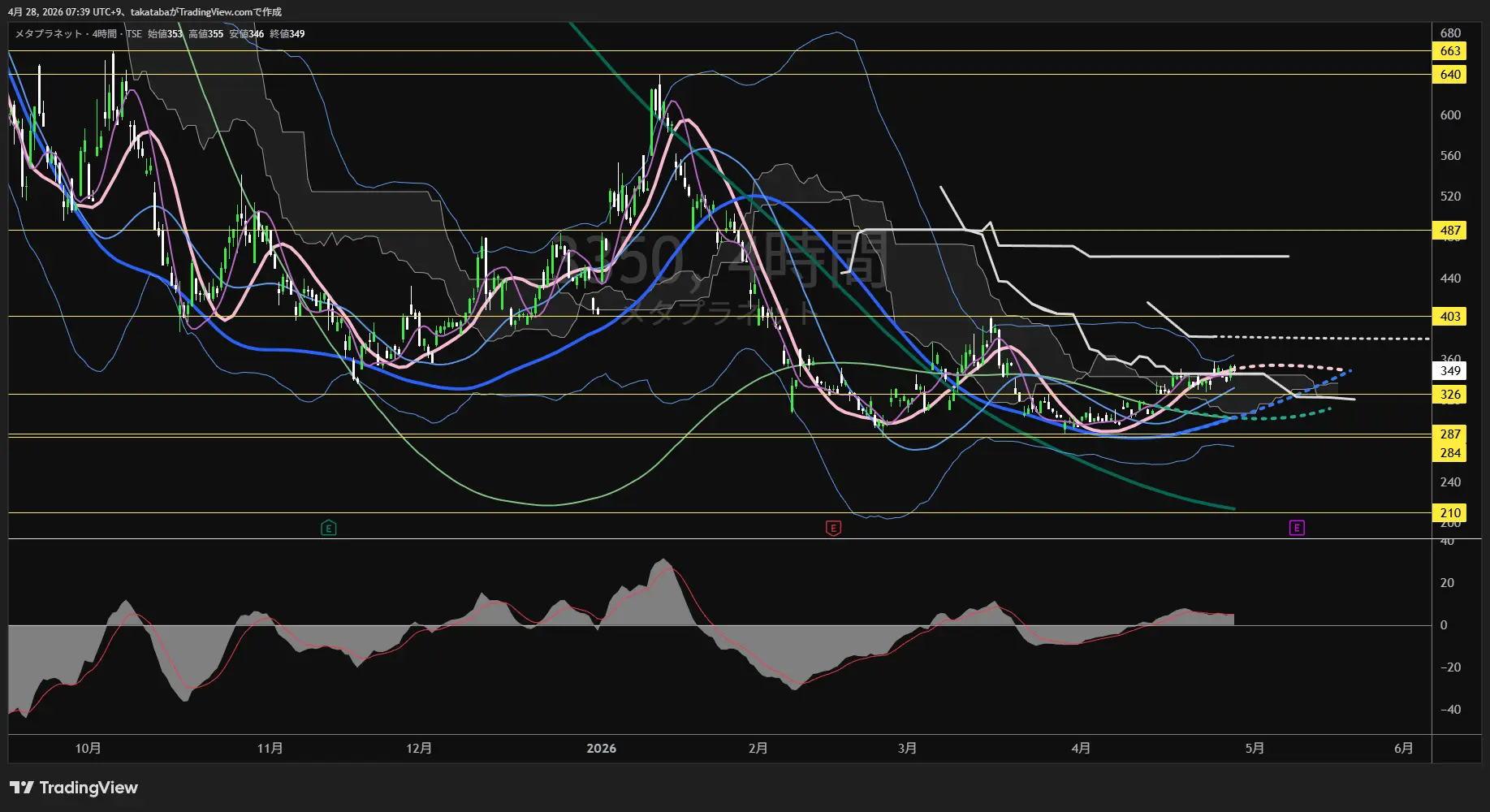Image resolution: width=1490 pixels, height=812 pixels.
Task: Click the red earnings E marker
Action: click(x=833, y=529)
